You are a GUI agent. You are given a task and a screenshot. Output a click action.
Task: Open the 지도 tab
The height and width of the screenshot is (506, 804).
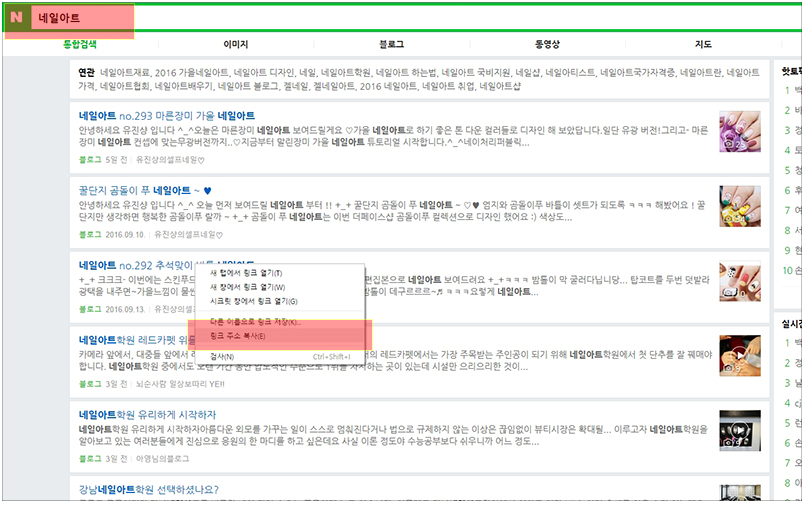point(703,45)
